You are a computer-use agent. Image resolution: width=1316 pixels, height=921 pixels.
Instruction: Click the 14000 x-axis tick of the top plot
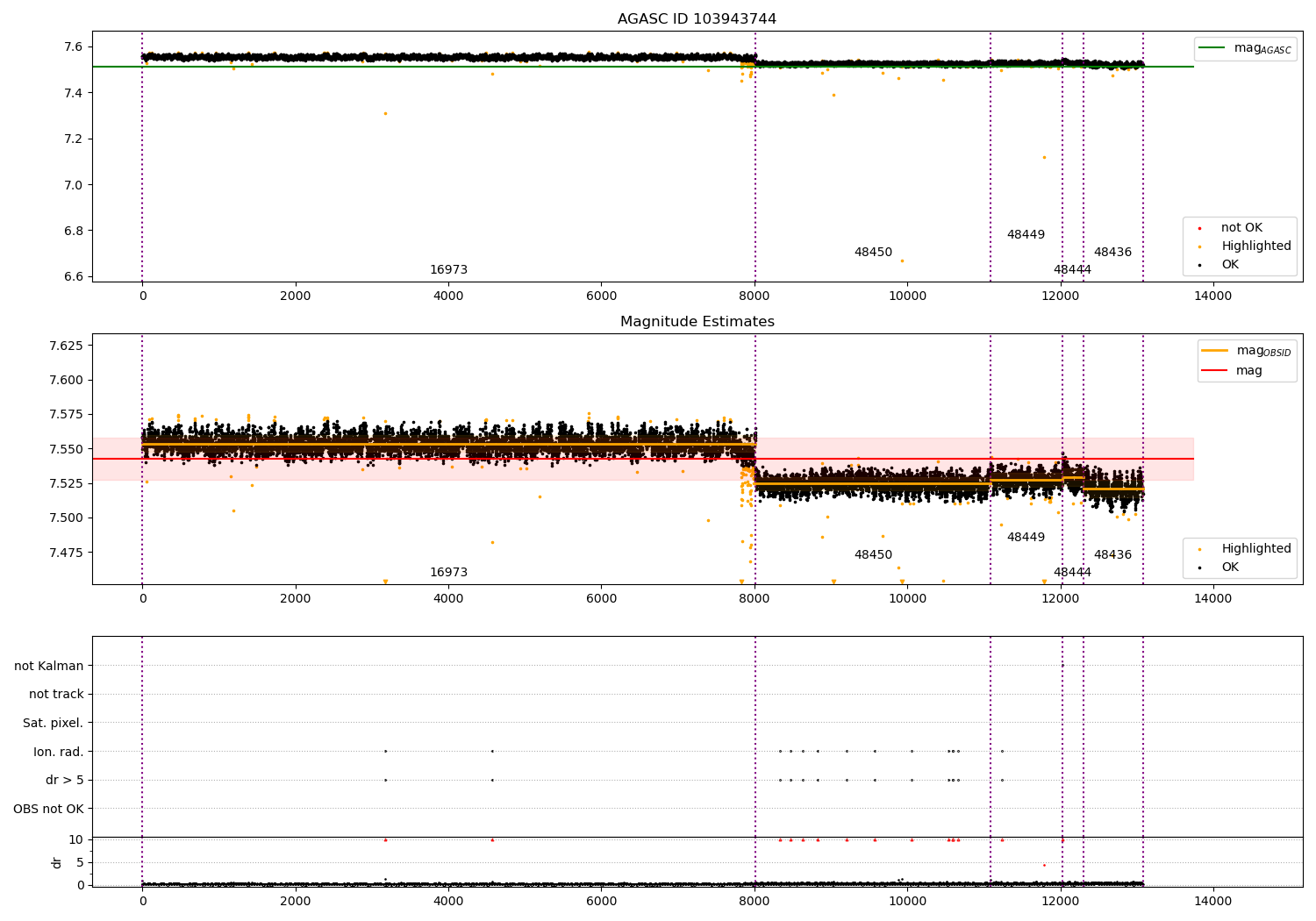point(1213,296)
